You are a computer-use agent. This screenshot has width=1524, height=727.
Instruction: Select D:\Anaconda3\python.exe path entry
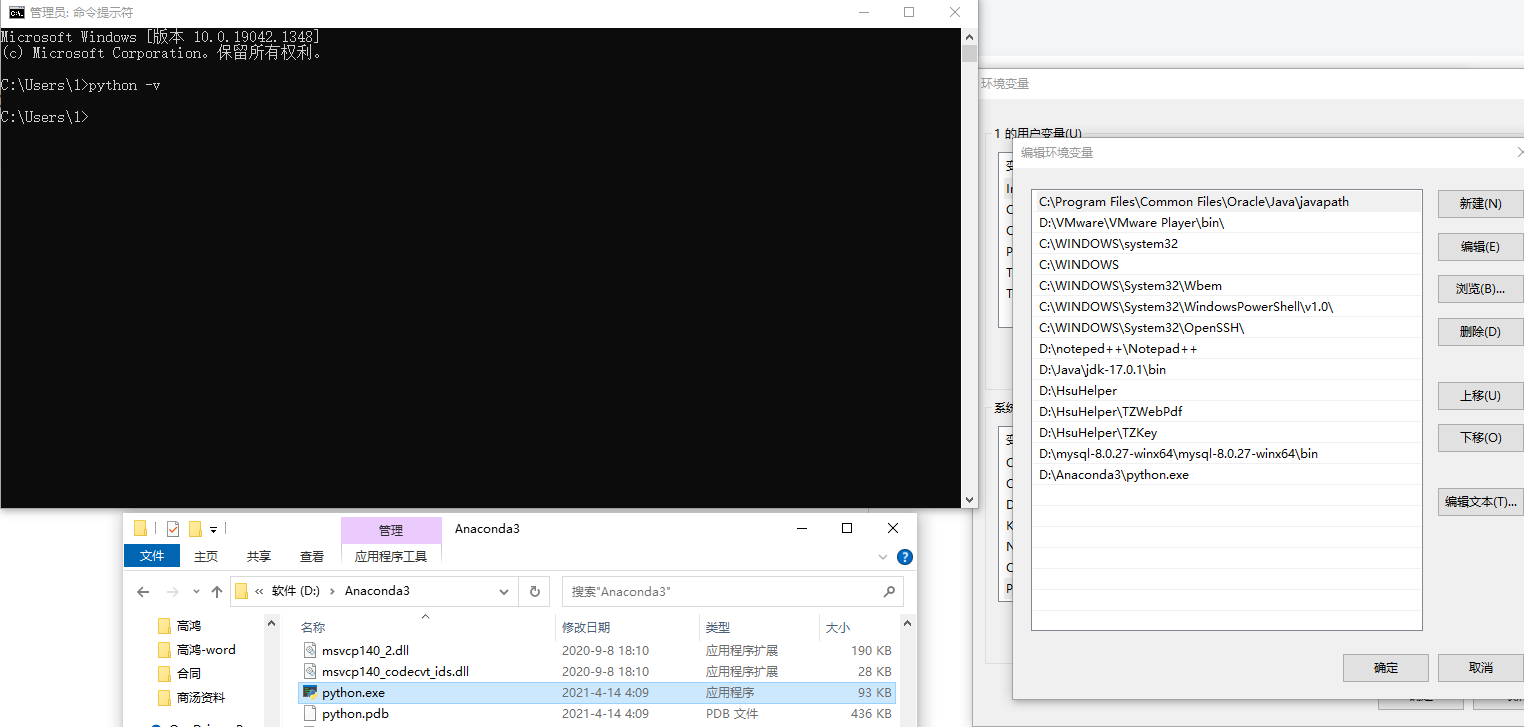coord(1227,475)
